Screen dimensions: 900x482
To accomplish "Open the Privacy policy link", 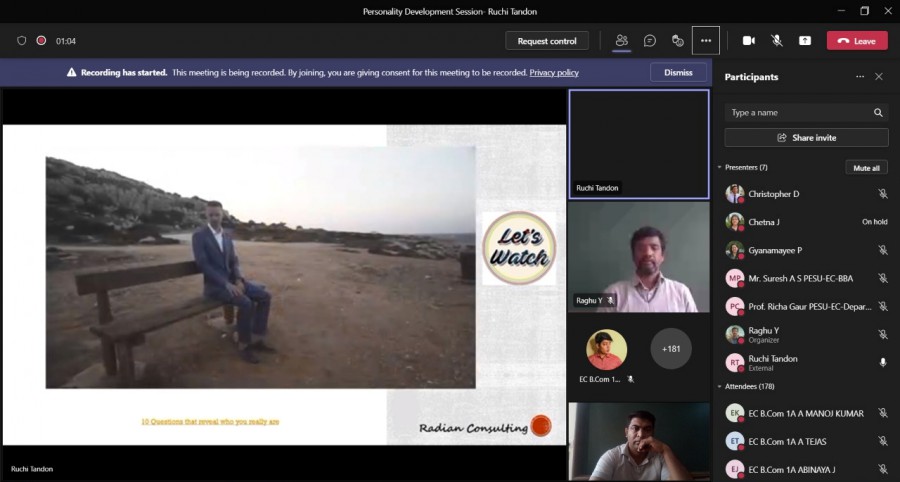I will tap(554, 73).
